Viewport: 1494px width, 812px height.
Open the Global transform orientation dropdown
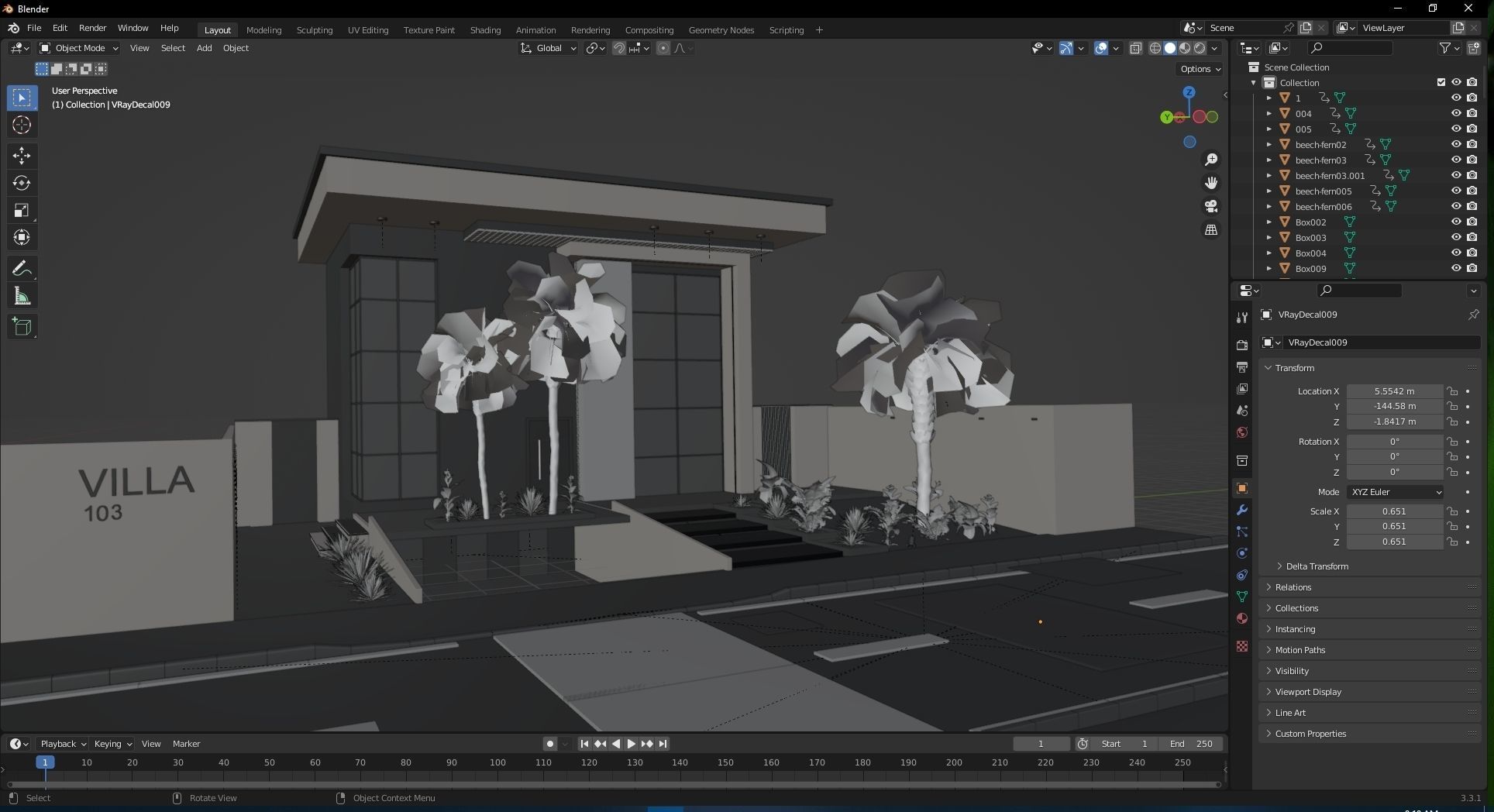pos(548,48)
